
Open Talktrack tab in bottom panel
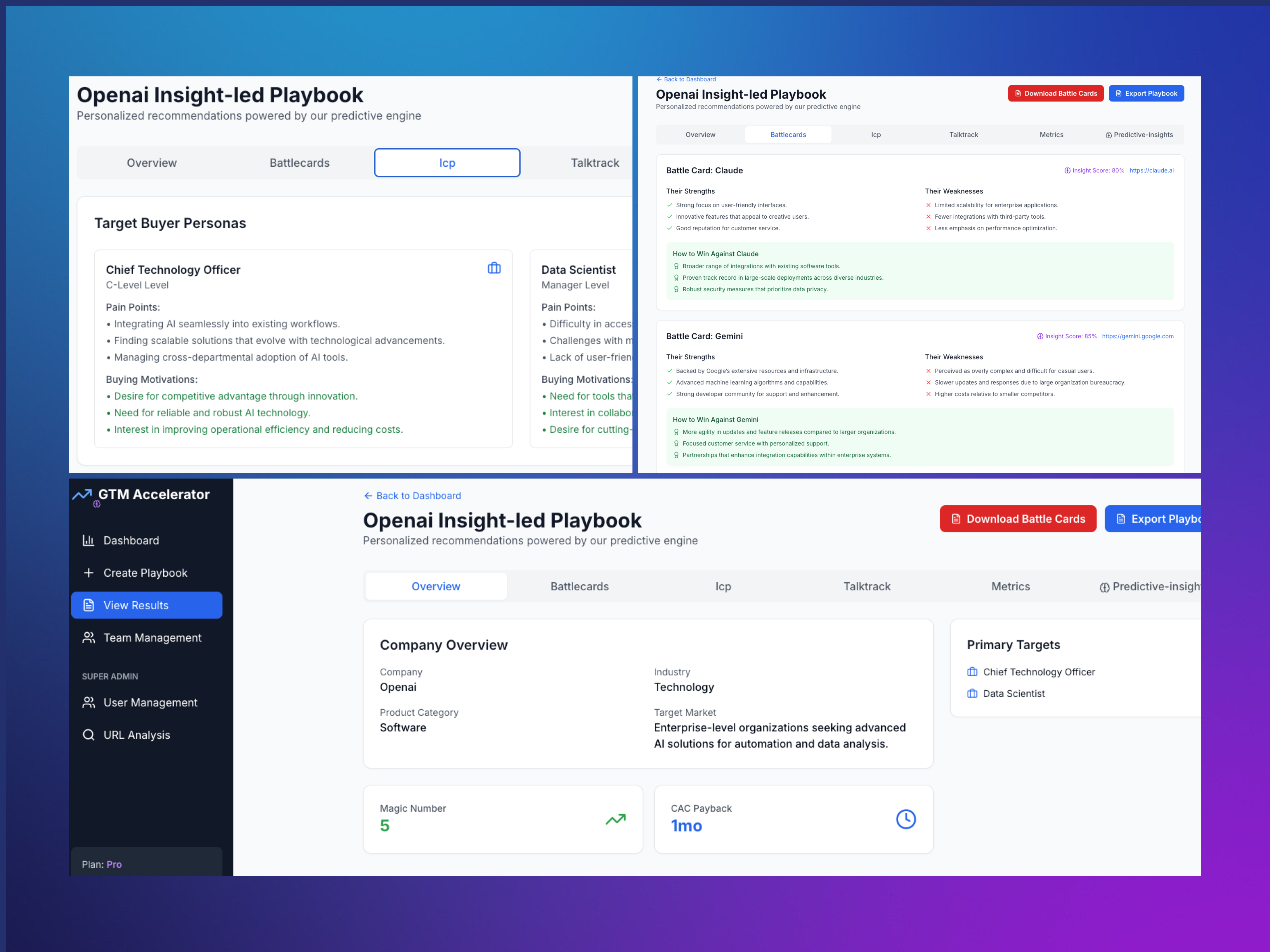coord(867,587)
